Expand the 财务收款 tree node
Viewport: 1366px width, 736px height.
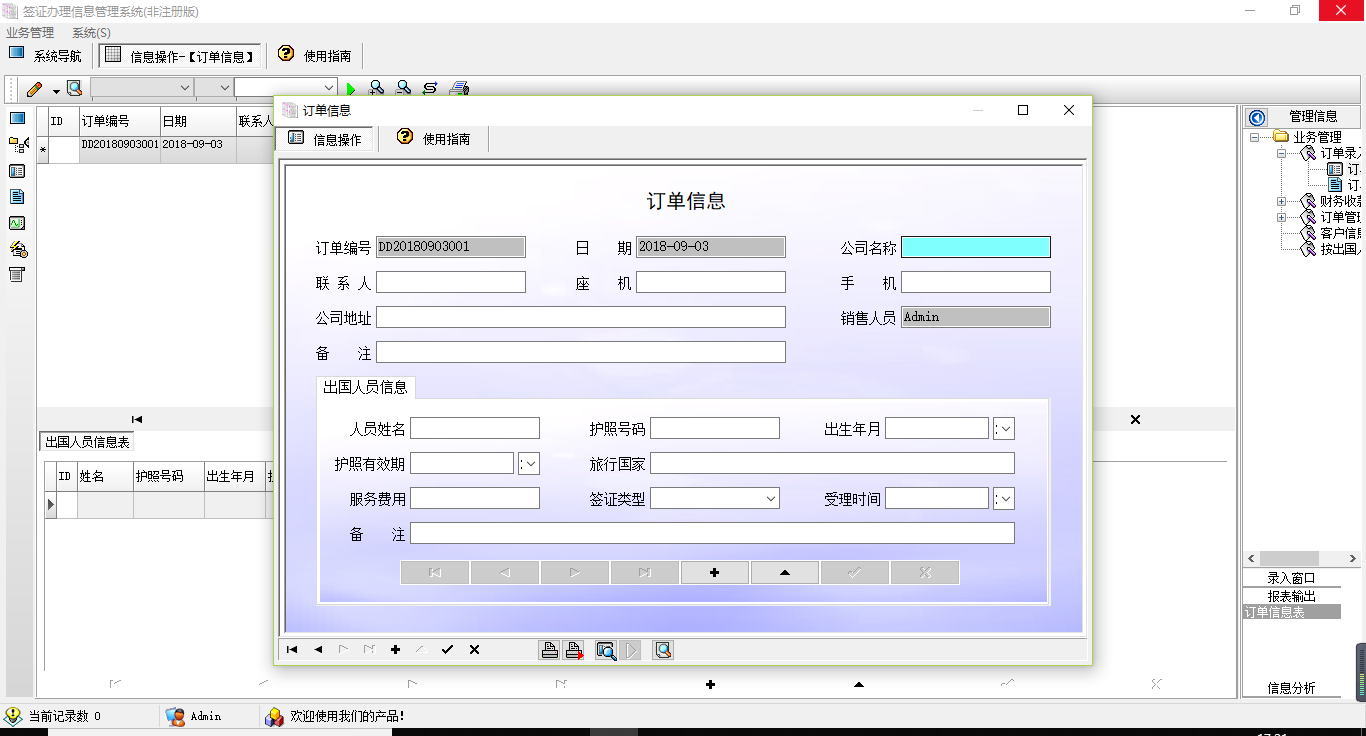1281,201
